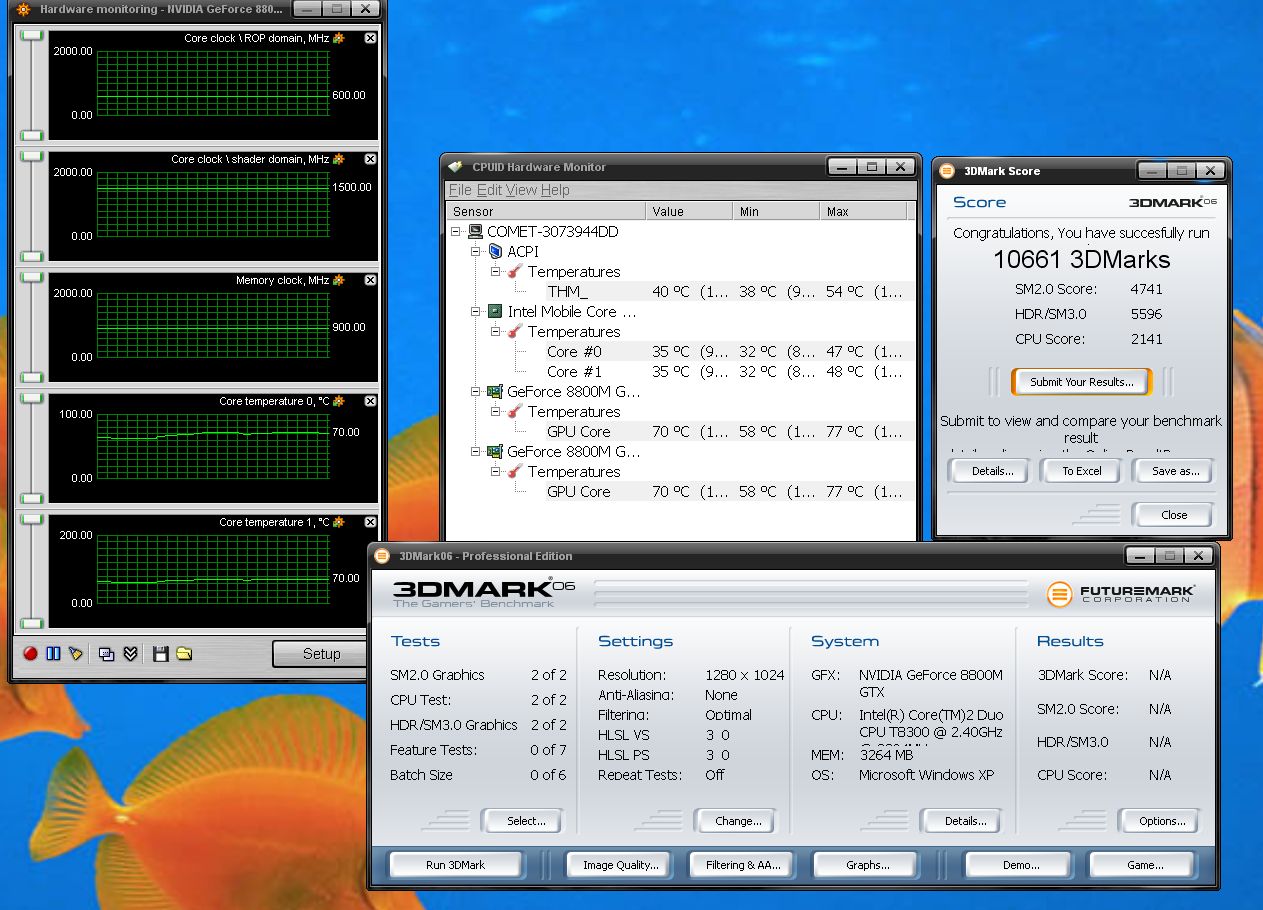Click upper scale slider handle beside Memory clock graph
The image size is (1263, 910).
pos(32,277)
